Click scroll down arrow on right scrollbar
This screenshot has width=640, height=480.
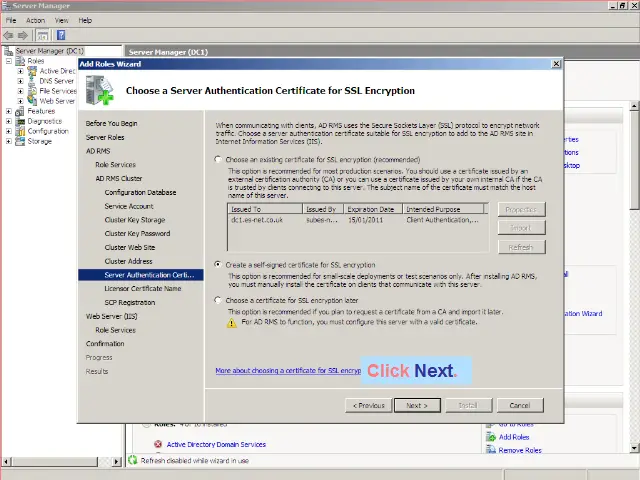(x=634, y=448)
